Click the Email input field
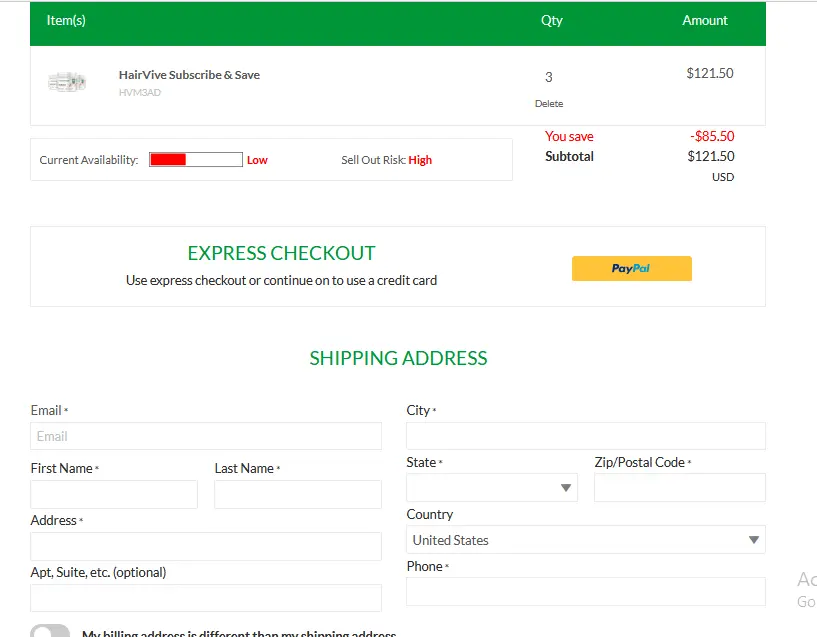 tap(206, 436)
